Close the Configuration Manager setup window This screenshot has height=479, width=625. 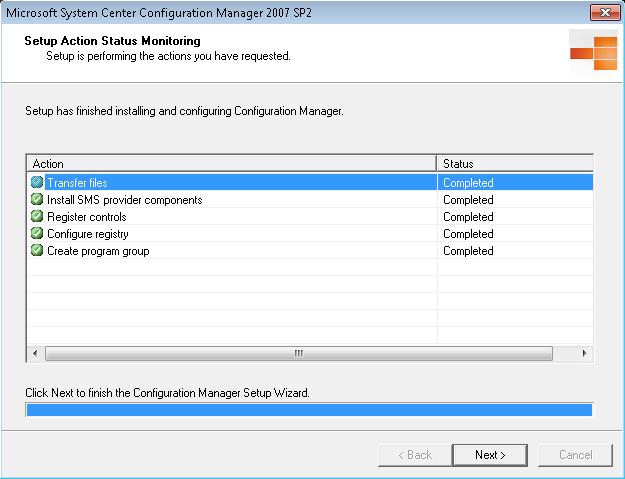605,12
